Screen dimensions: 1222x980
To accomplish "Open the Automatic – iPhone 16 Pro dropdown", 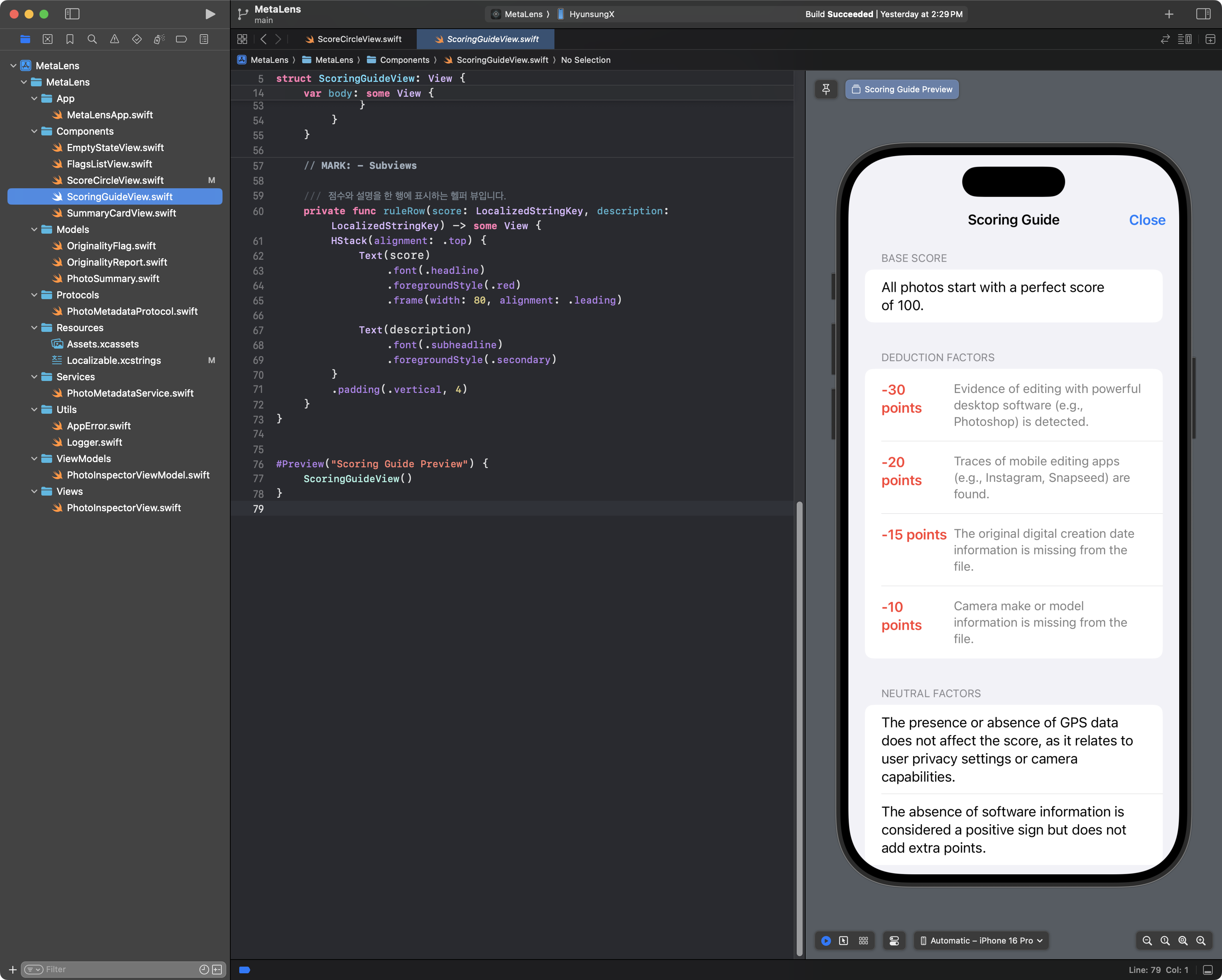I will point(981,940).
